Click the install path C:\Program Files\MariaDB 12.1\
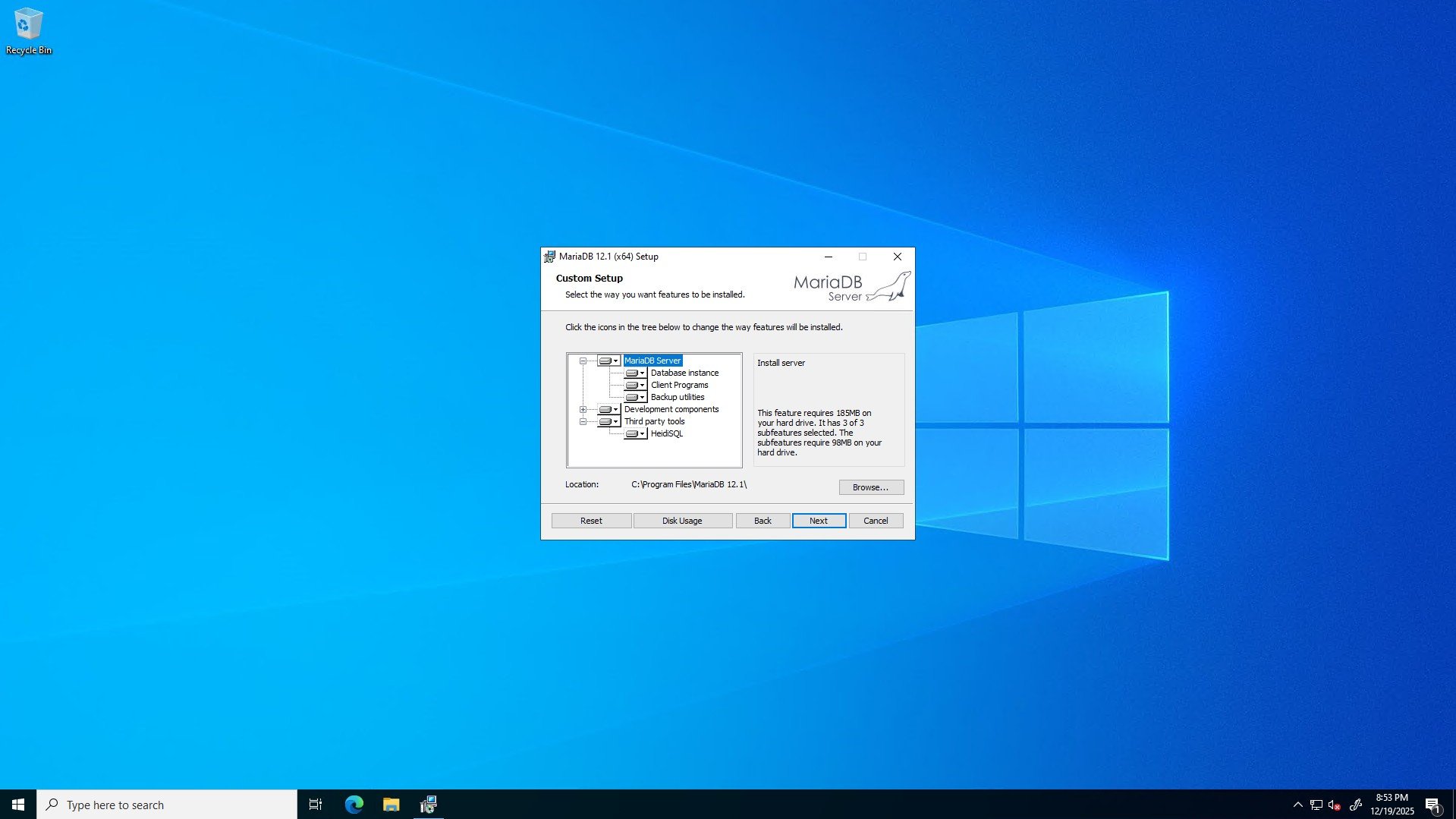Screen dimensions: 1456x819 [x=689, y=484]
